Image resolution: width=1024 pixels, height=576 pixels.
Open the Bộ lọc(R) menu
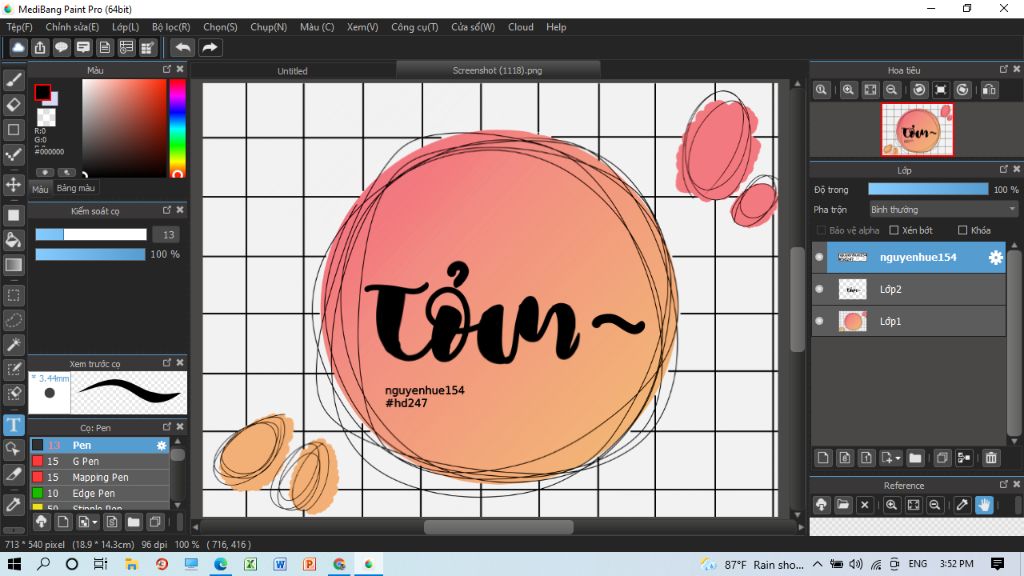171,27
